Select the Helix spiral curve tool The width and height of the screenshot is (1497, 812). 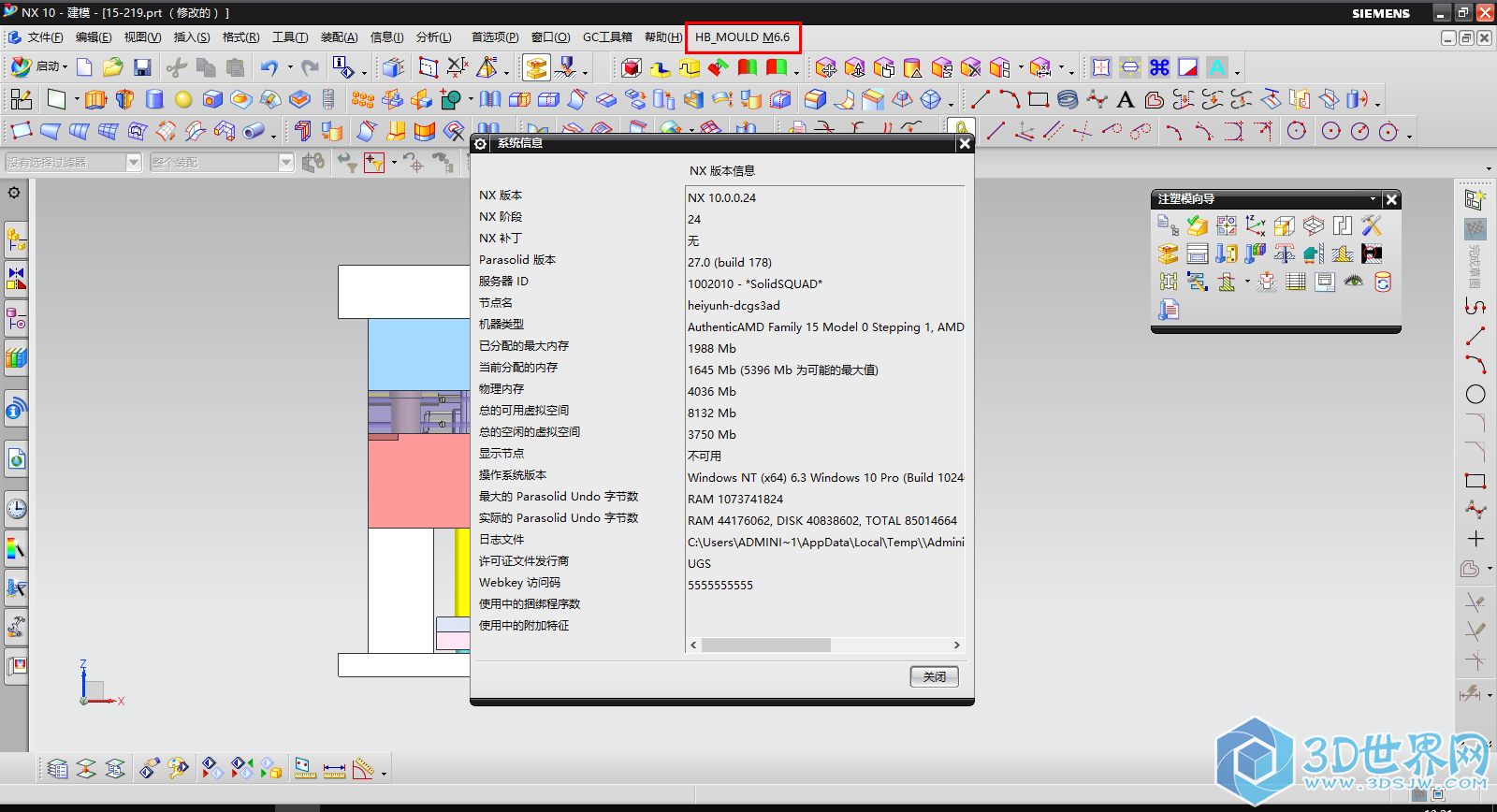[1068, 99]
